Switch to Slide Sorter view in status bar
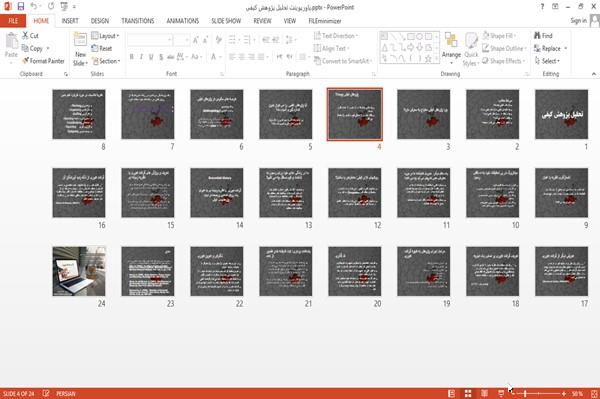 [x=468, y=394]
